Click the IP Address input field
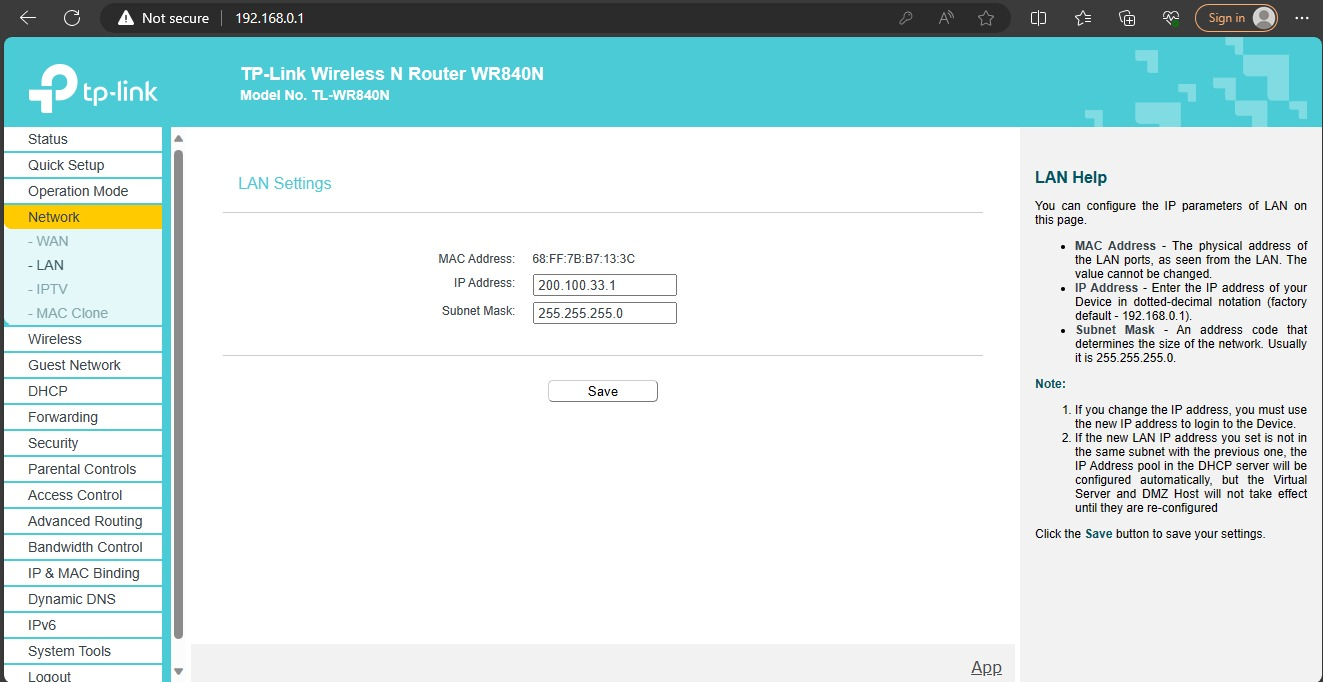The image size is (1323, 682). pyautogui.click(x=605, y=285)
